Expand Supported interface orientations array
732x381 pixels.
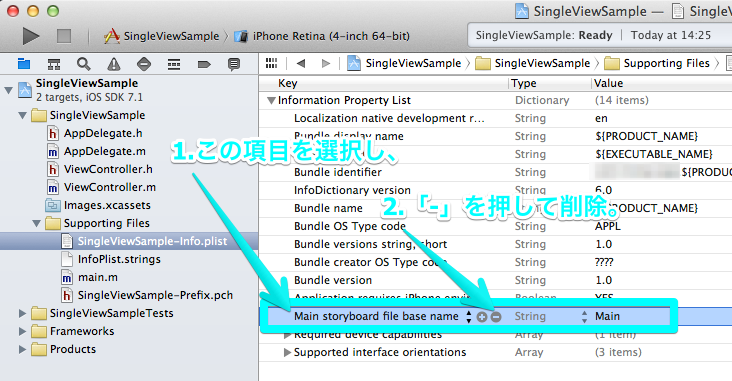(287, 353)
